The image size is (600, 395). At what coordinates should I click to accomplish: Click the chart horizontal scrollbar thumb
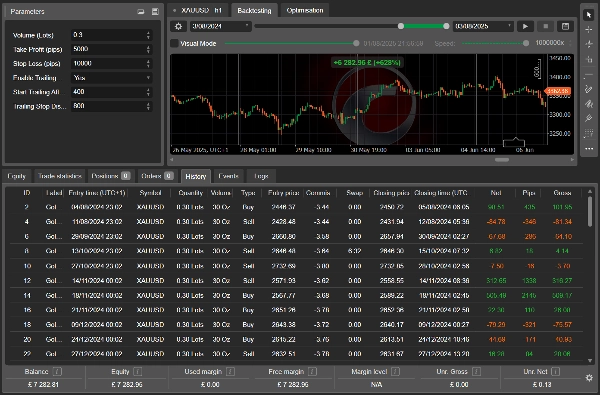pos(502,160)
